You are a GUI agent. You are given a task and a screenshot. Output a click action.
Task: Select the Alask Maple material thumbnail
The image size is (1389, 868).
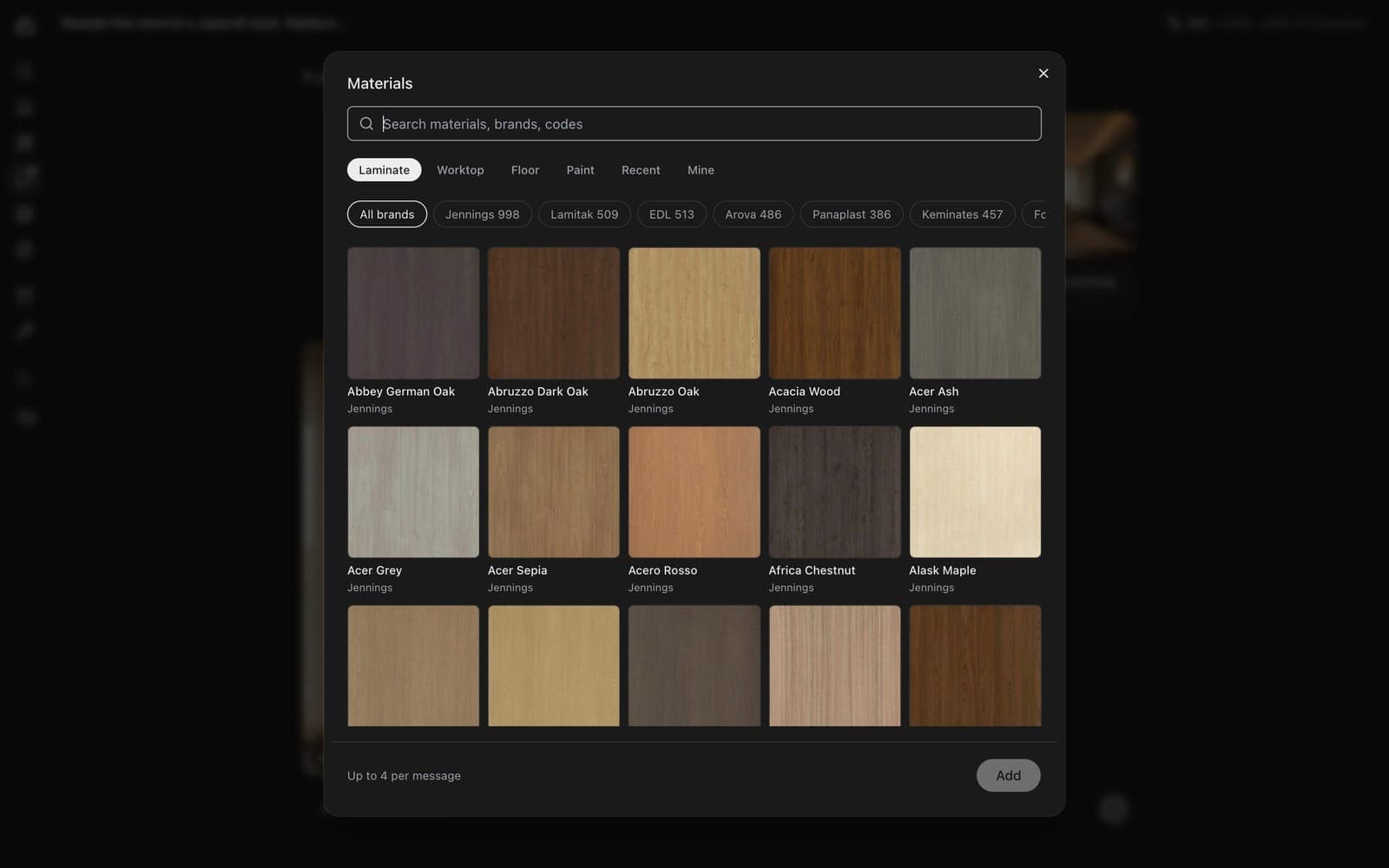(x=975, y=492)
